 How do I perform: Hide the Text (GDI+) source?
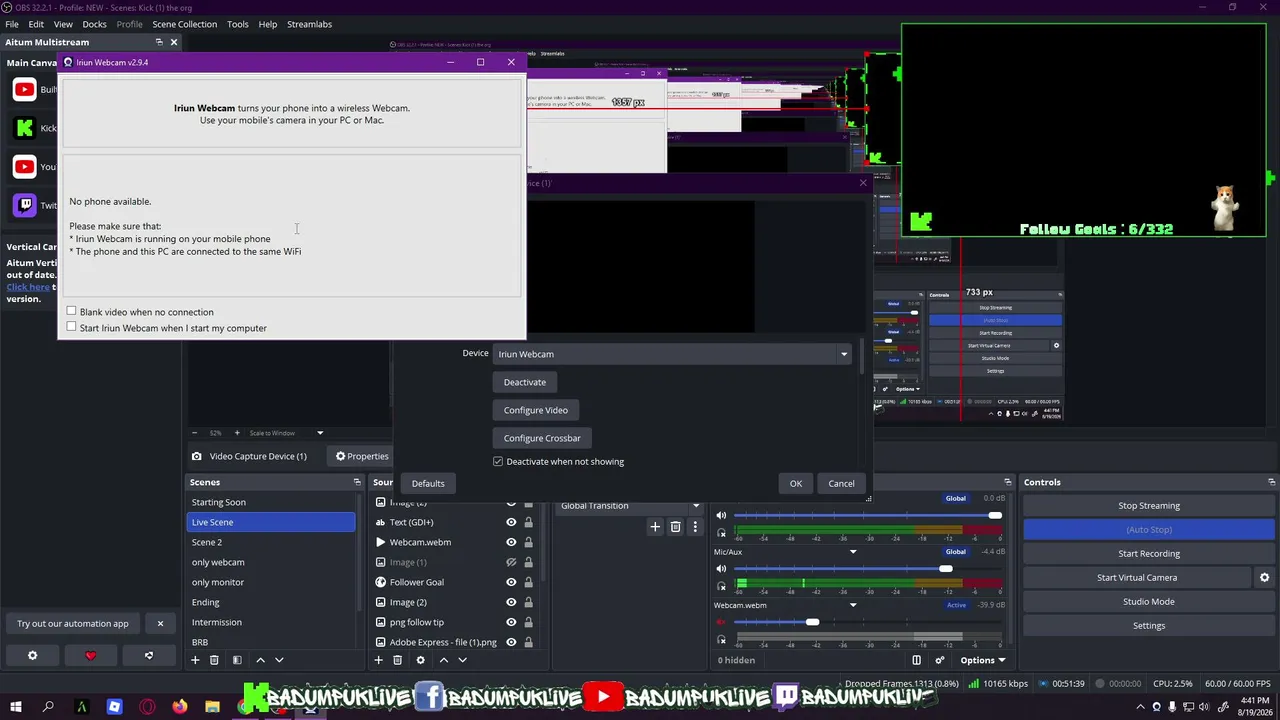[x=511, y=522]
